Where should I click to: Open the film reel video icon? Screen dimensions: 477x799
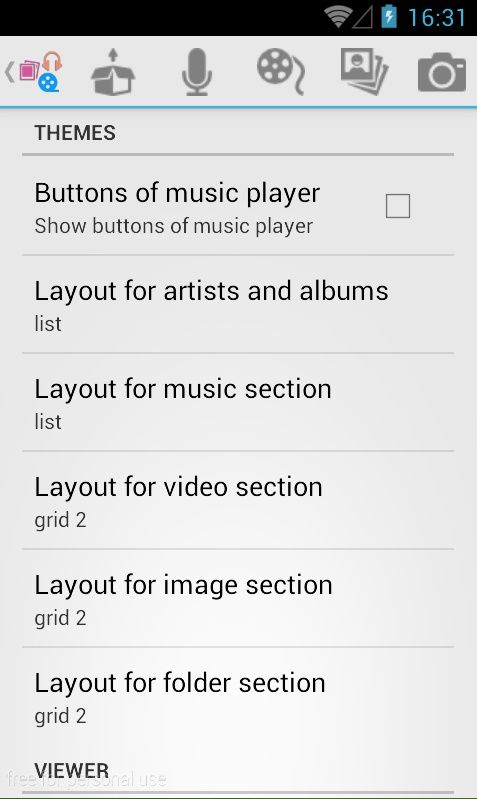[x=281, y=72]
